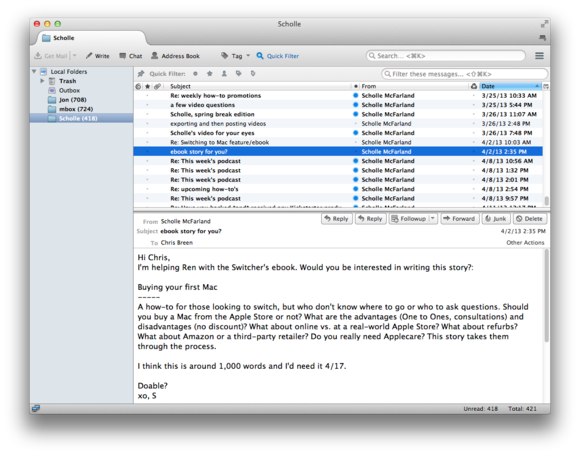
Task: Click the Followup button
Action: [409, 219]
